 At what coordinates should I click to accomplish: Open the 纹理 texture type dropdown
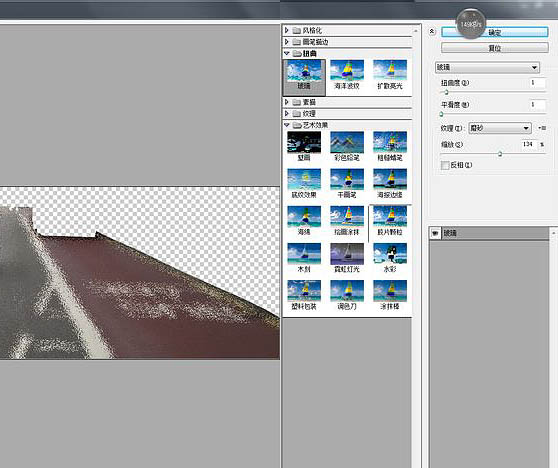500,128
